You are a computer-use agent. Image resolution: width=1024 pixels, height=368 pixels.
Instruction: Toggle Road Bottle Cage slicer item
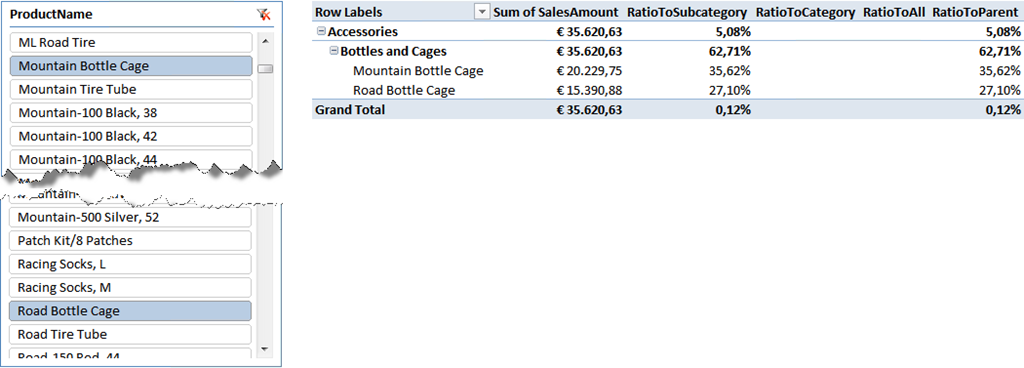(131, 311)
